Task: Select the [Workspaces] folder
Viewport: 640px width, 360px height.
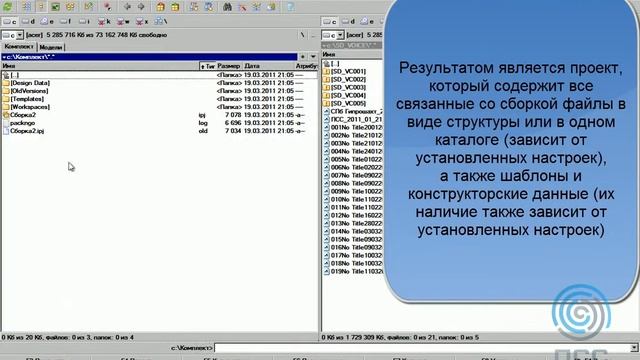Action: pos(159,107)
